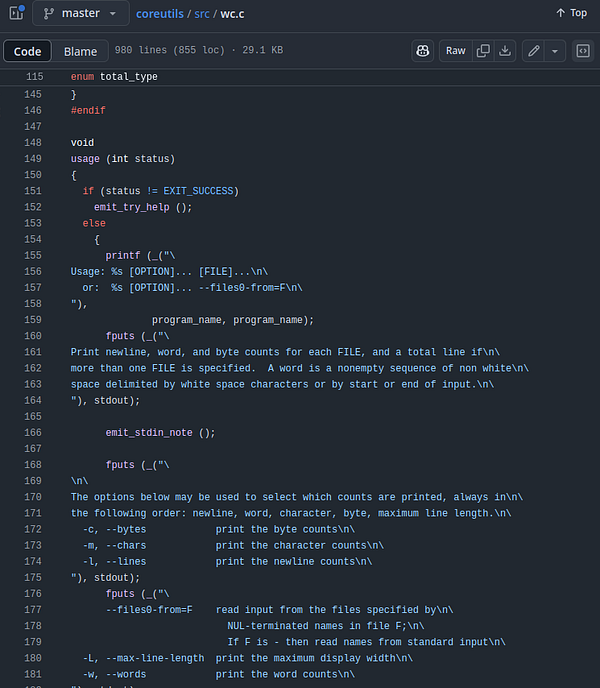The image size is (600, 688).
Task: Open the coreutils repository breadcrumb link
Action: [160, 14]
